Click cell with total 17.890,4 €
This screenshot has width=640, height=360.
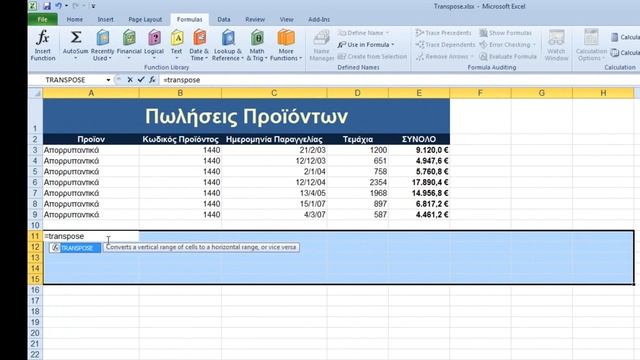pos(419,182)
